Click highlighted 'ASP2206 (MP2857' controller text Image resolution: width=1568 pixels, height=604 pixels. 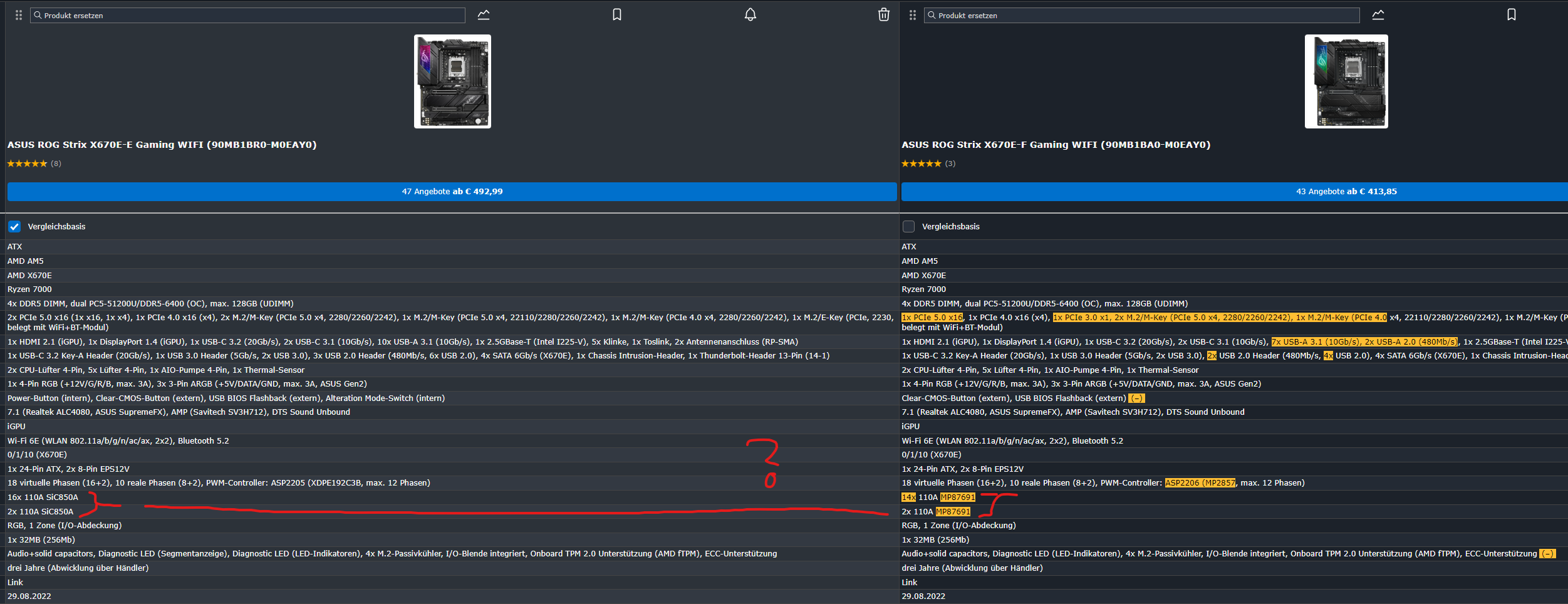click(1200, 482)
